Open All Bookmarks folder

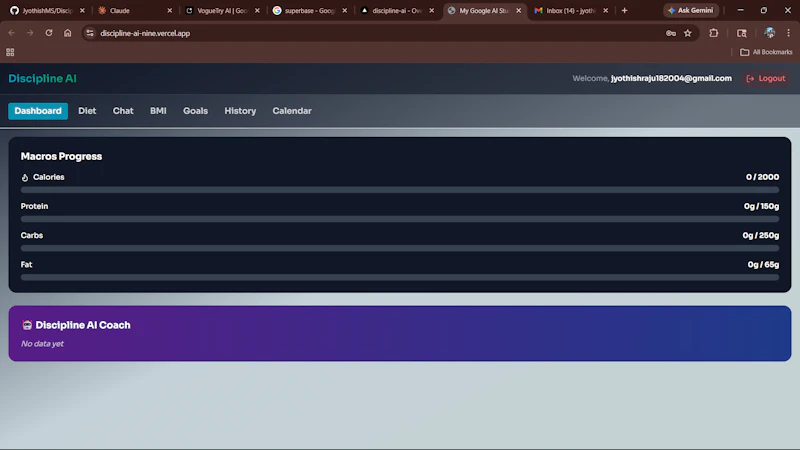tap(766, 52)
